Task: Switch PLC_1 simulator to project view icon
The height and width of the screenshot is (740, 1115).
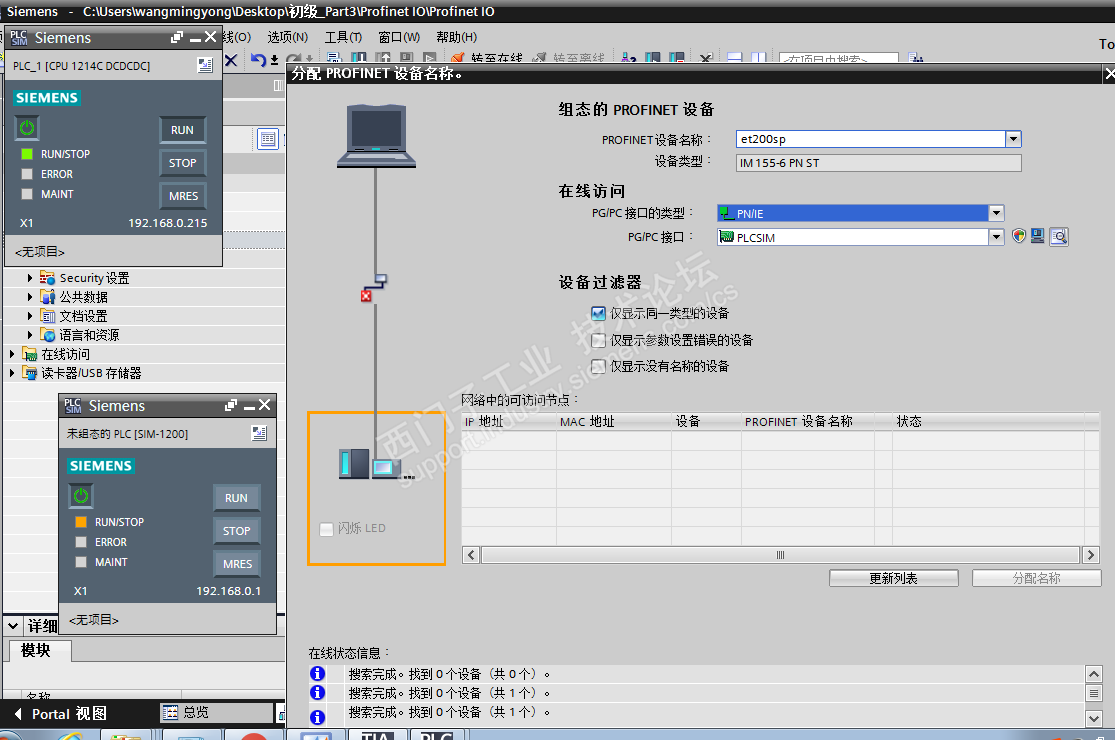Action: pyautogui.click(x=205, y=65)
